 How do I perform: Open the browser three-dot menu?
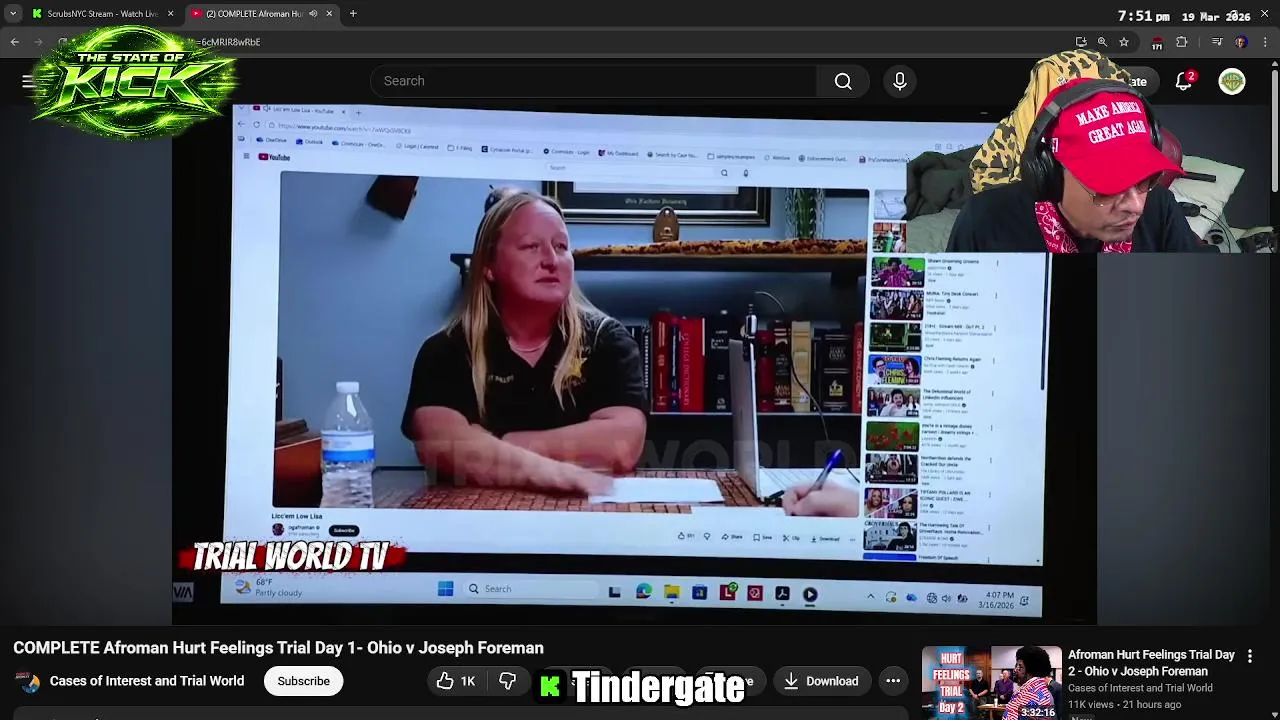pyautogui.click(x=1265, y=42)
